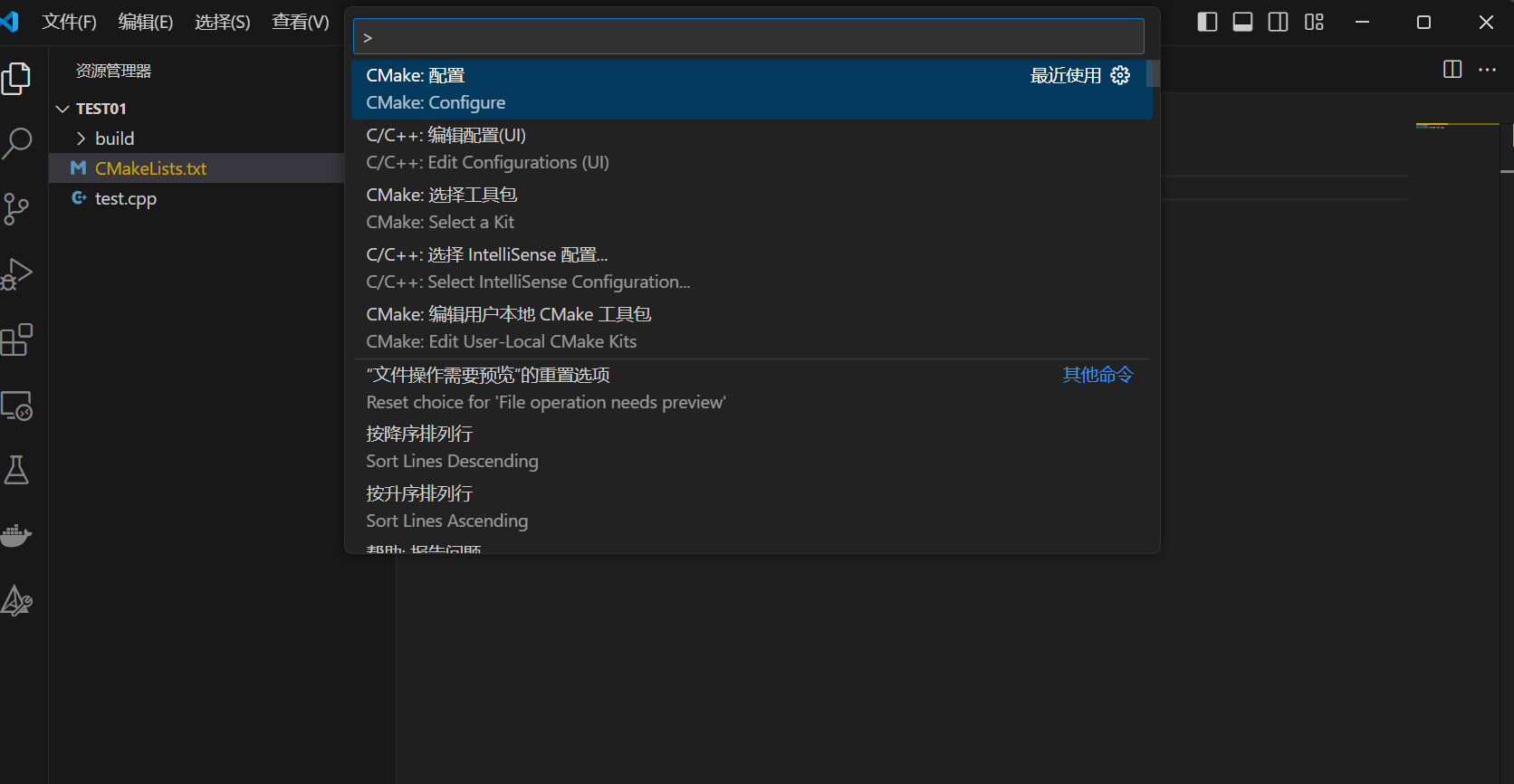Split the editor to the right
The image size is (1514, 784).
[1452, 69]
